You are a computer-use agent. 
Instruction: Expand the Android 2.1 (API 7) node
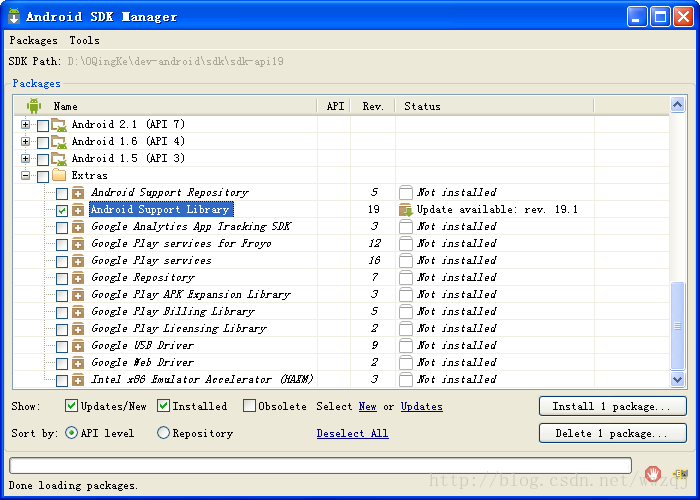25,125
